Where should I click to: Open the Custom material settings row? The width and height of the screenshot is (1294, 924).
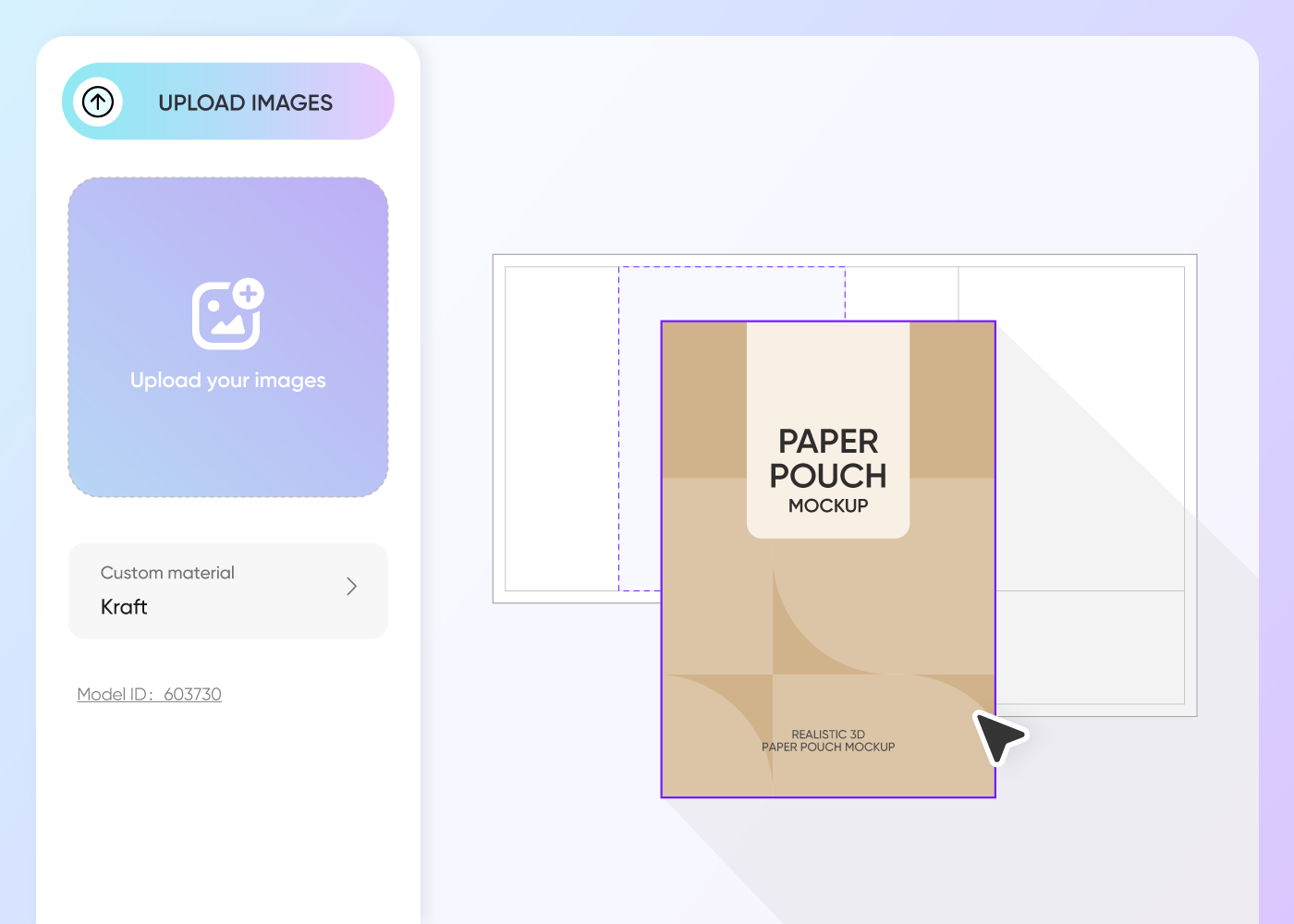point(227,590)
